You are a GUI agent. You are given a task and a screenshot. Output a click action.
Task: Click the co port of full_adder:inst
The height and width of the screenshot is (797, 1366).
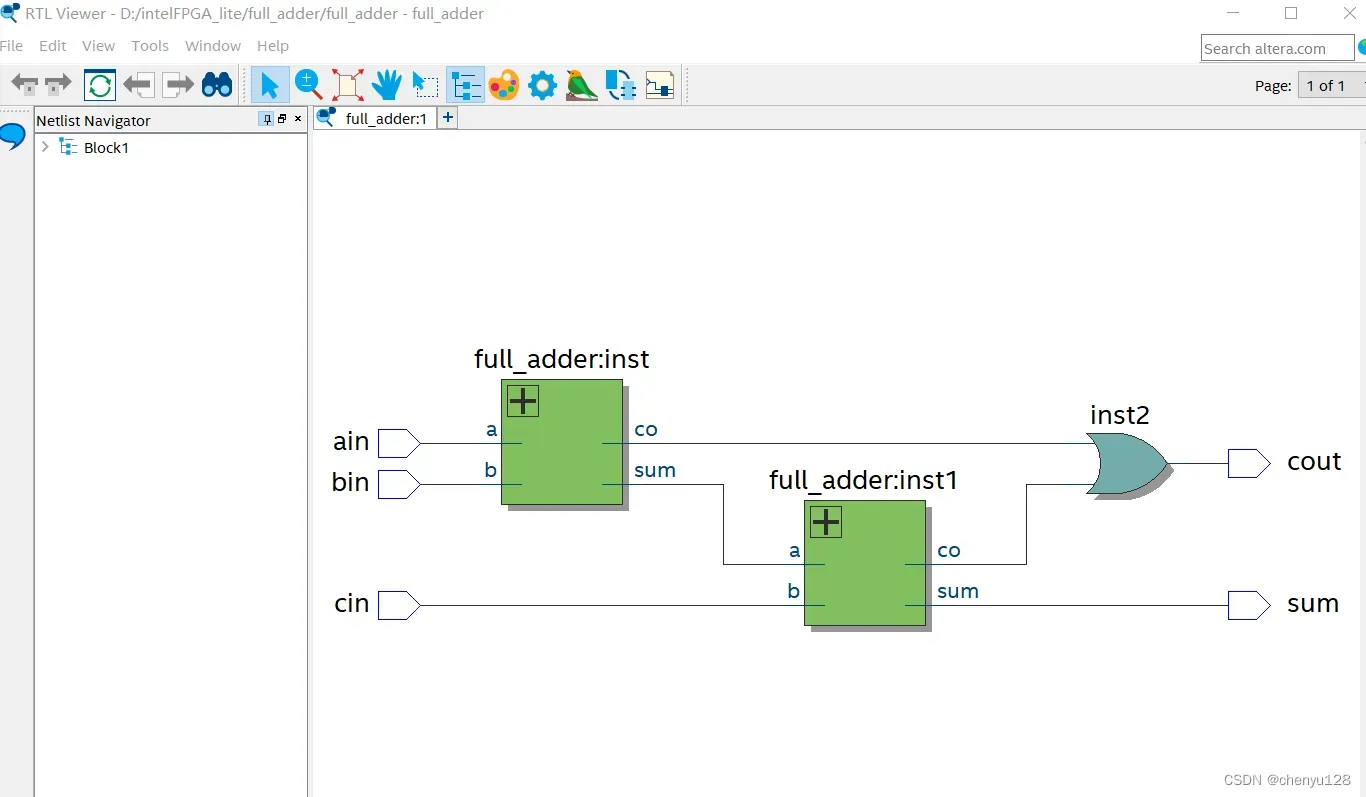[646, 429]
